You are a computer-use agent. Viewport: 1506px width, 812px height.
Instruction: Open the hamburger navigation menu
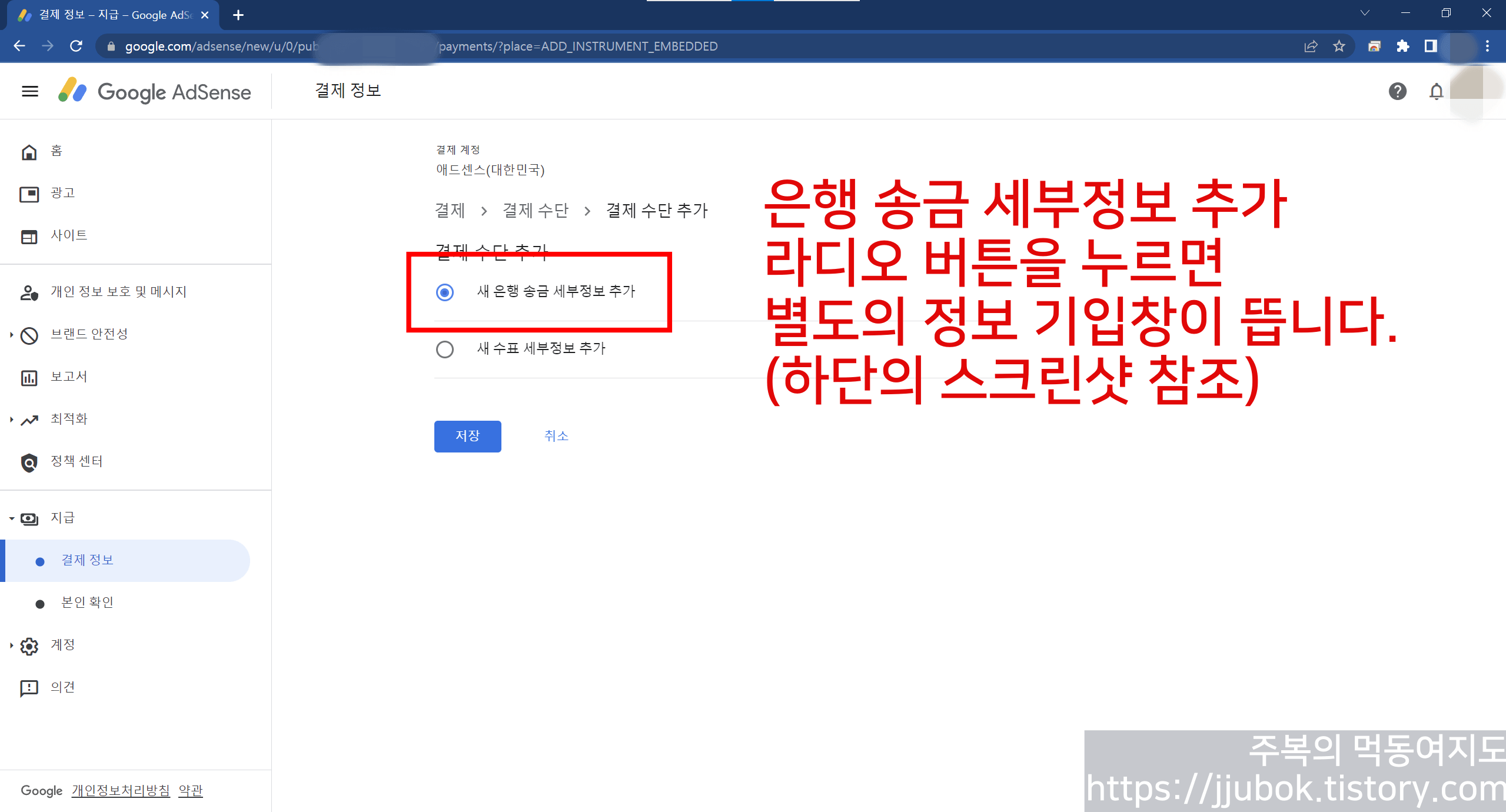point(29,91)
